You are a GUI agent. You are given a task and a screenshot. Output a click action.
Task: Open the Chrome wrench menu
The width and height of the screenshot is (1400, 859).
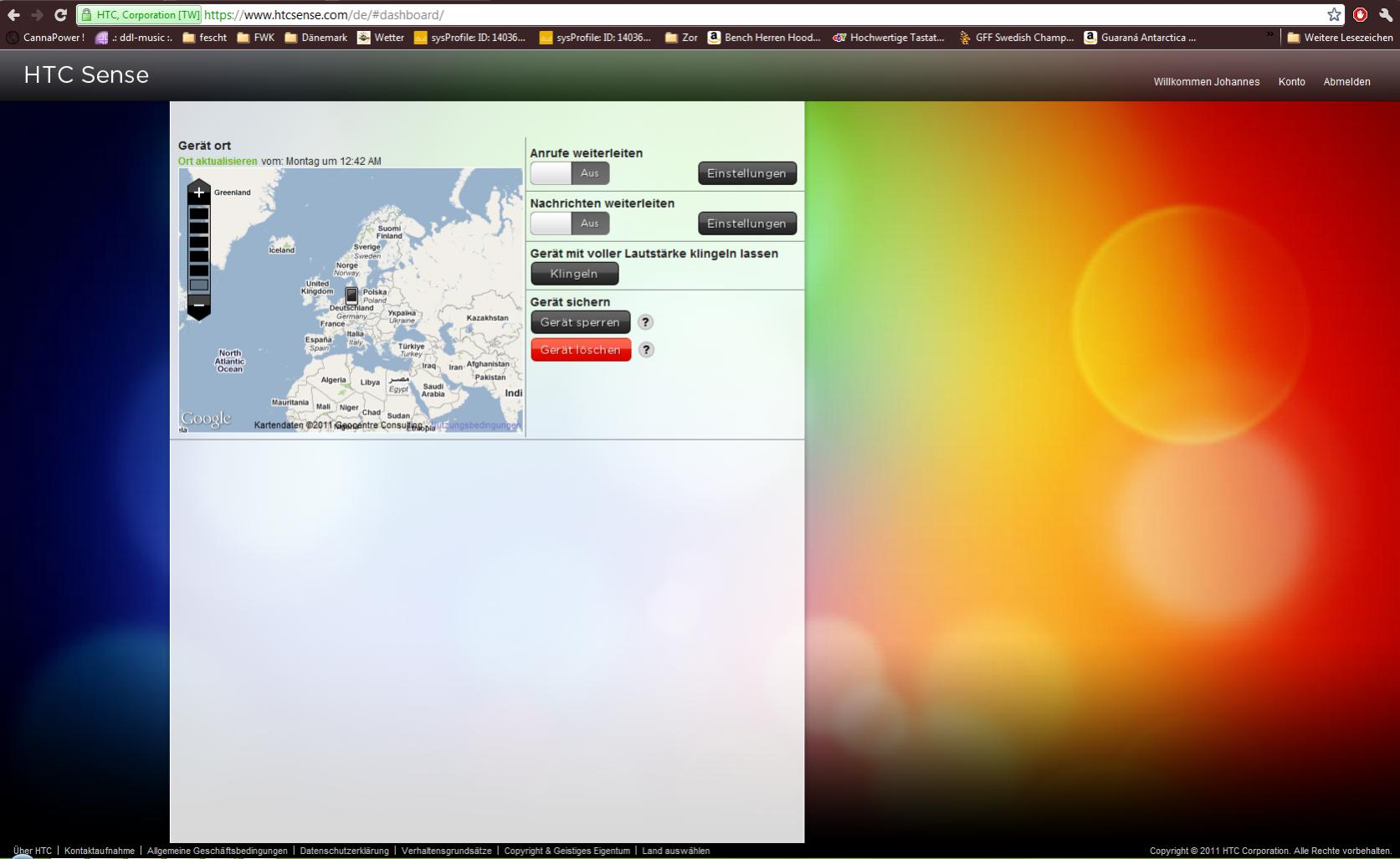tap(1386, 14)
